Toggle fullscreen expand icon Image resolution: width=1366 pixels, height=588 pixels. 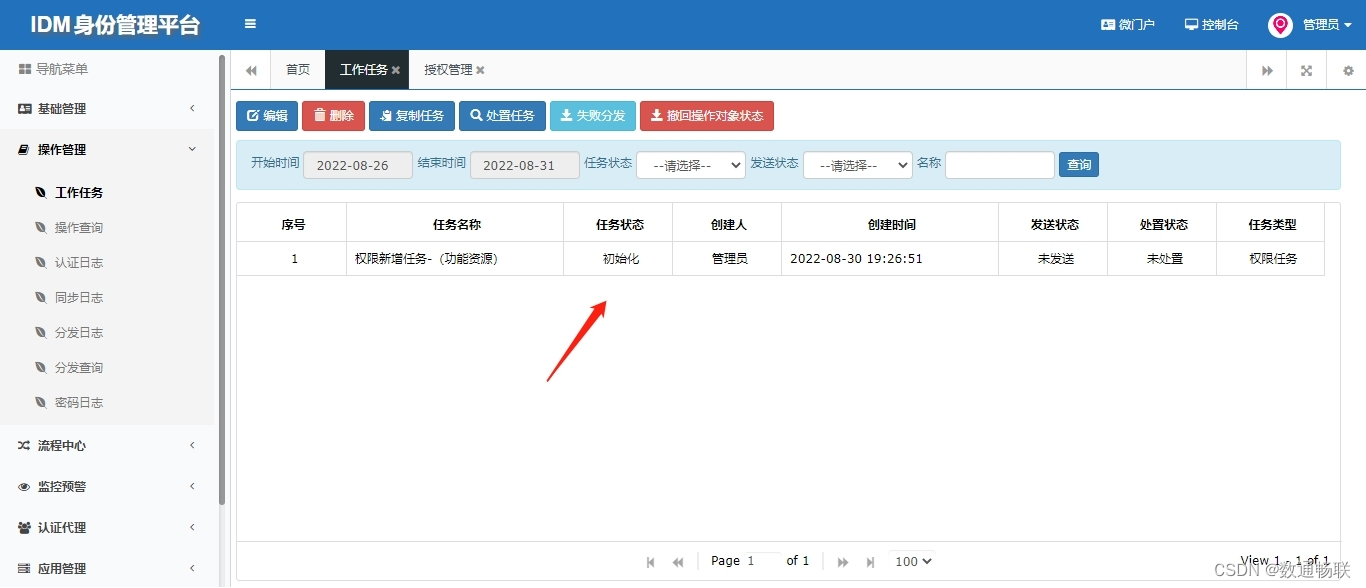1306,70
